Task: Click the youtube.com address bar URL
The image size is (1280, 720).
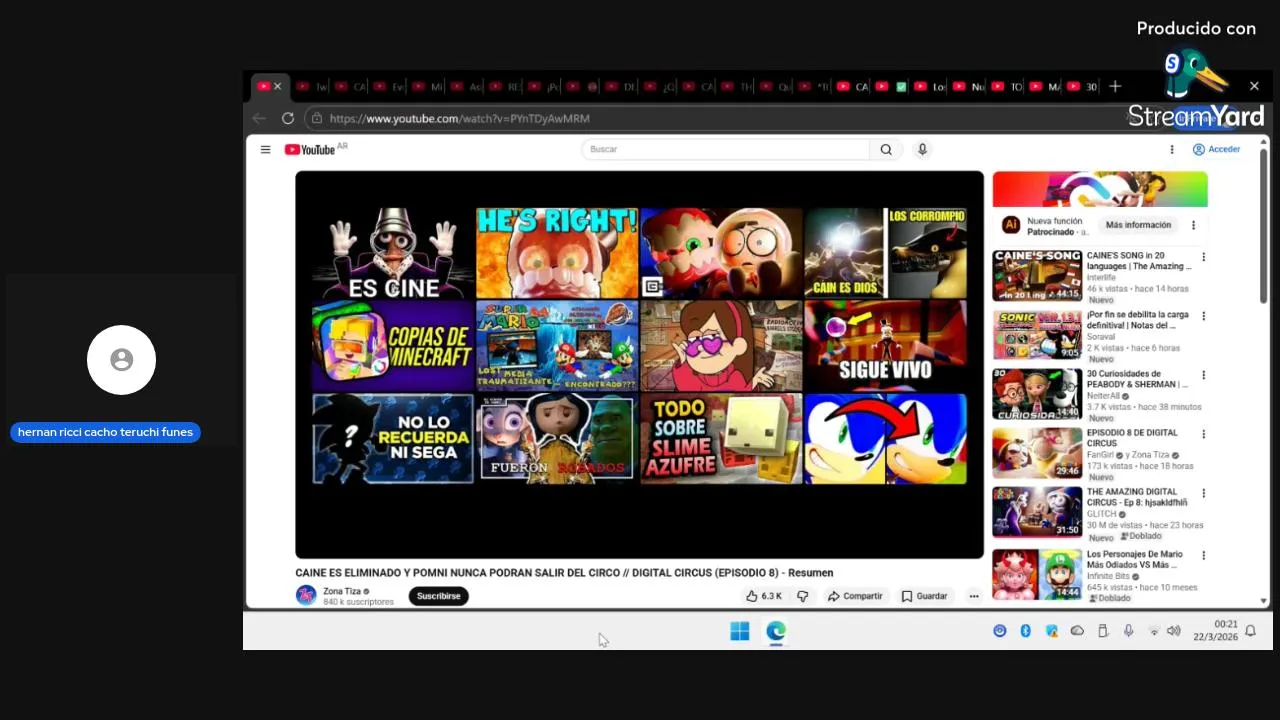Action: tap(459, 118)
